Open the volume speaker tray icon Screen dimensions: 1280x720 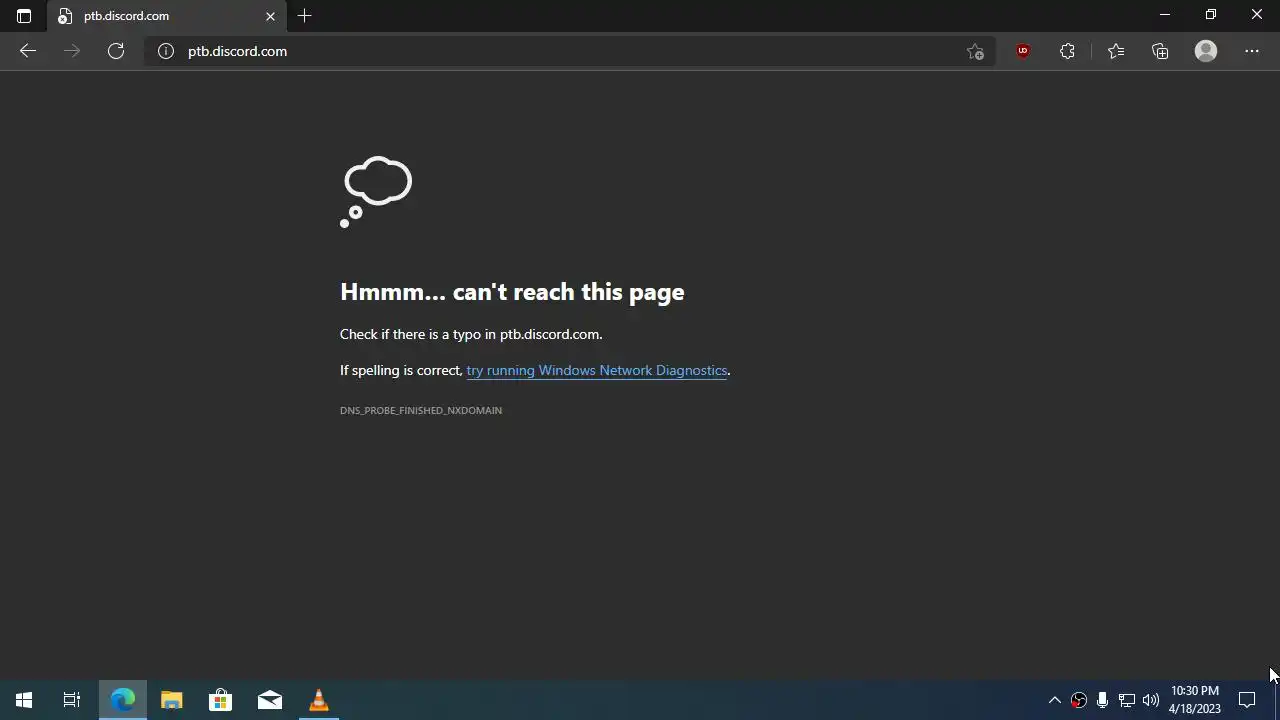(x=1151, y=700)
